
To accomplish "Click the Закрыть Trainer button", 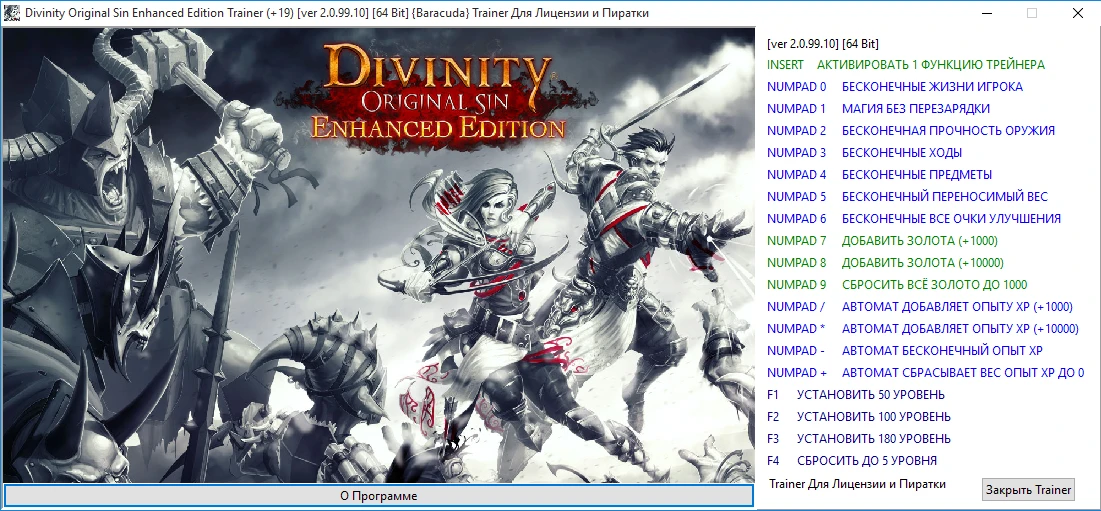I will [x=1029, y=489].
